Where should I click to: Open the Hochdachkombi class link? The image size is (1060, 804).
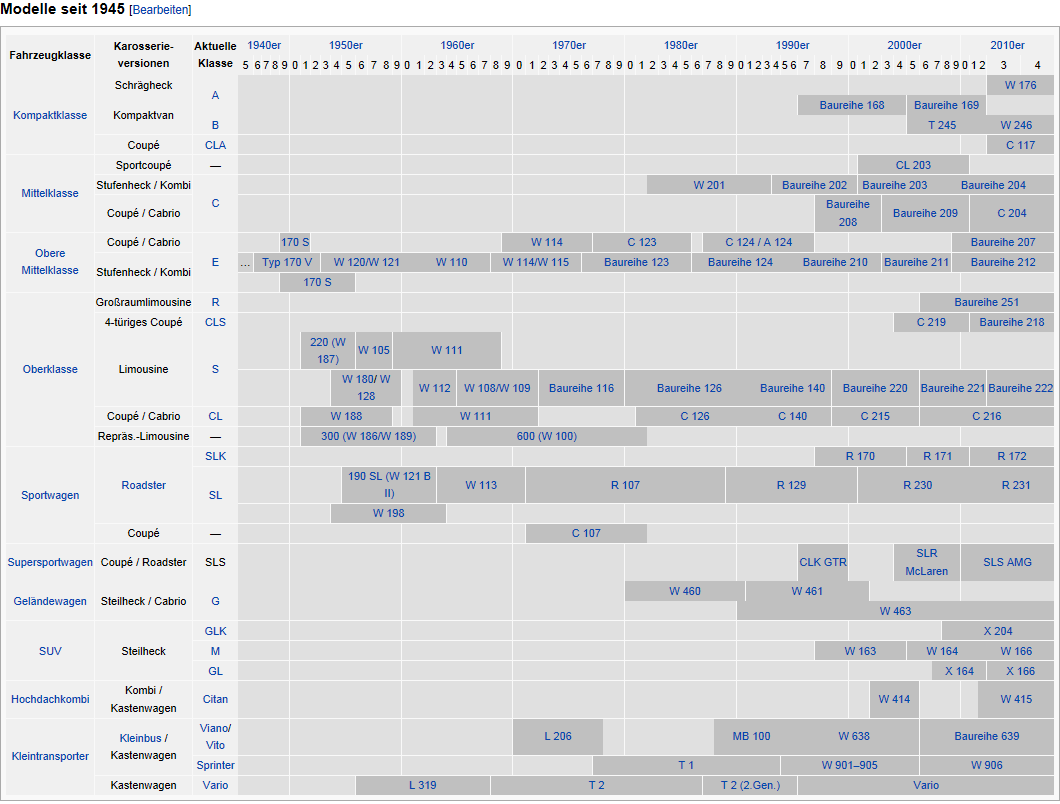(50, 699)
